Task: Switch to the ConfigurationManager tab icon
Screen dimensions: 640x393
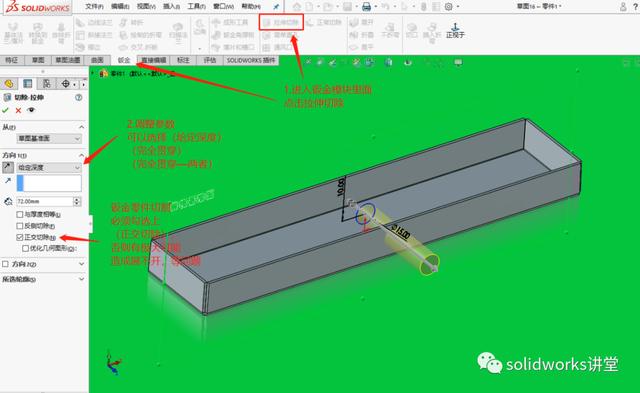Action: click(47, 84)
